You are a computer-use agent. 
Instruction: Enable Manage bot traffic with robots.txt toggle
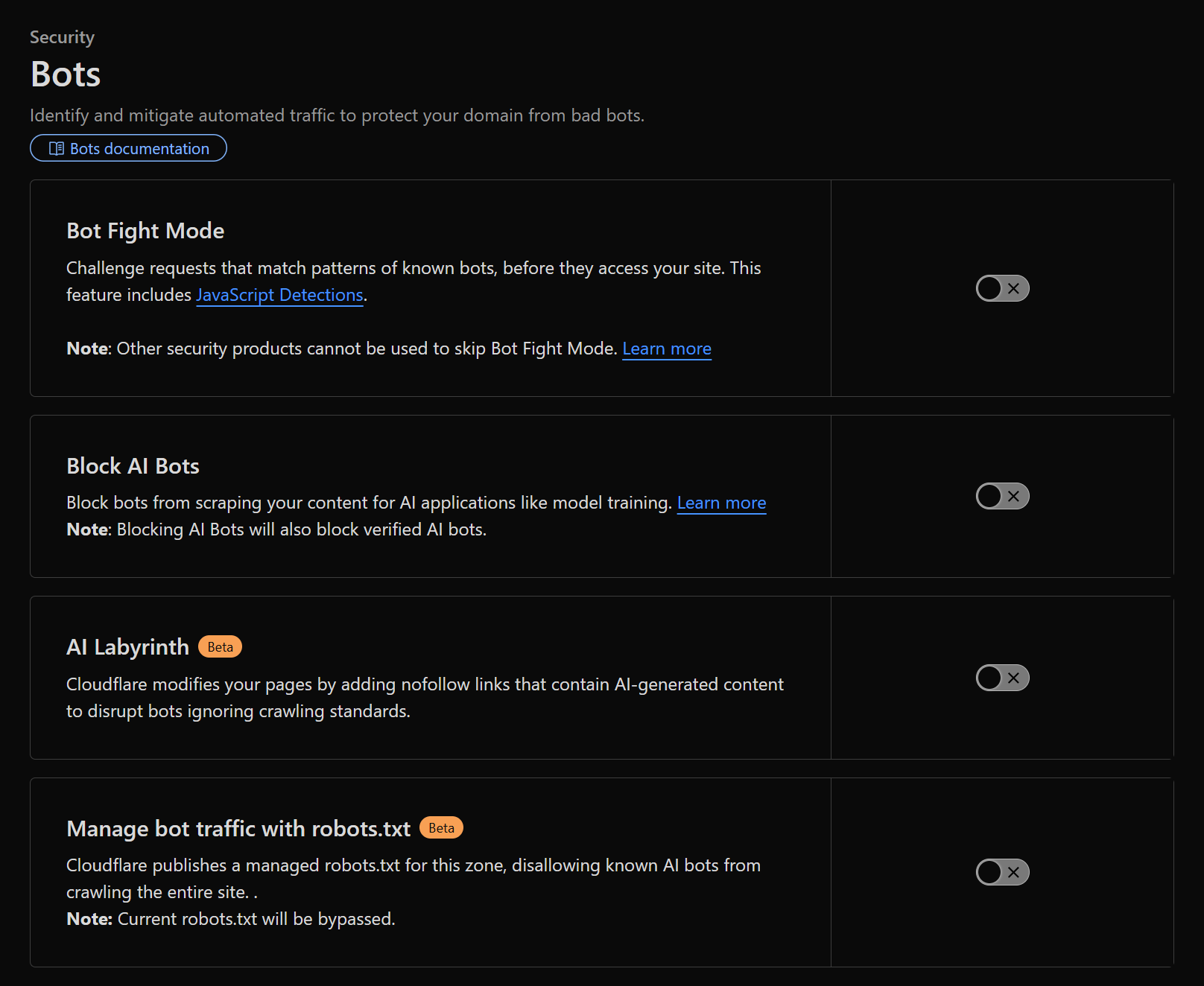click(1002, 872)
